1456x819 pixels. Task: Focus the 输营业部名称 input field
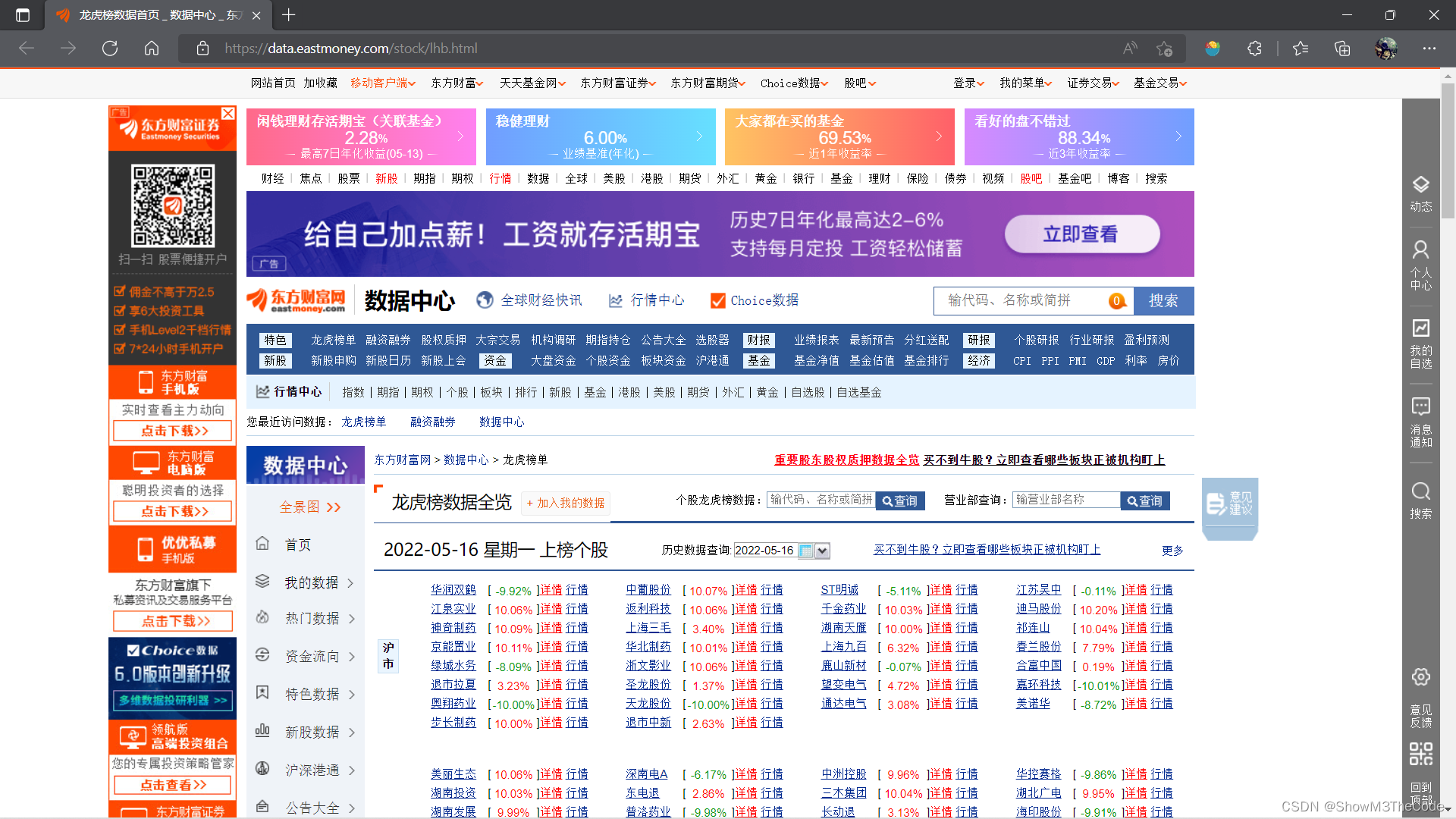tap(1066, 500)
